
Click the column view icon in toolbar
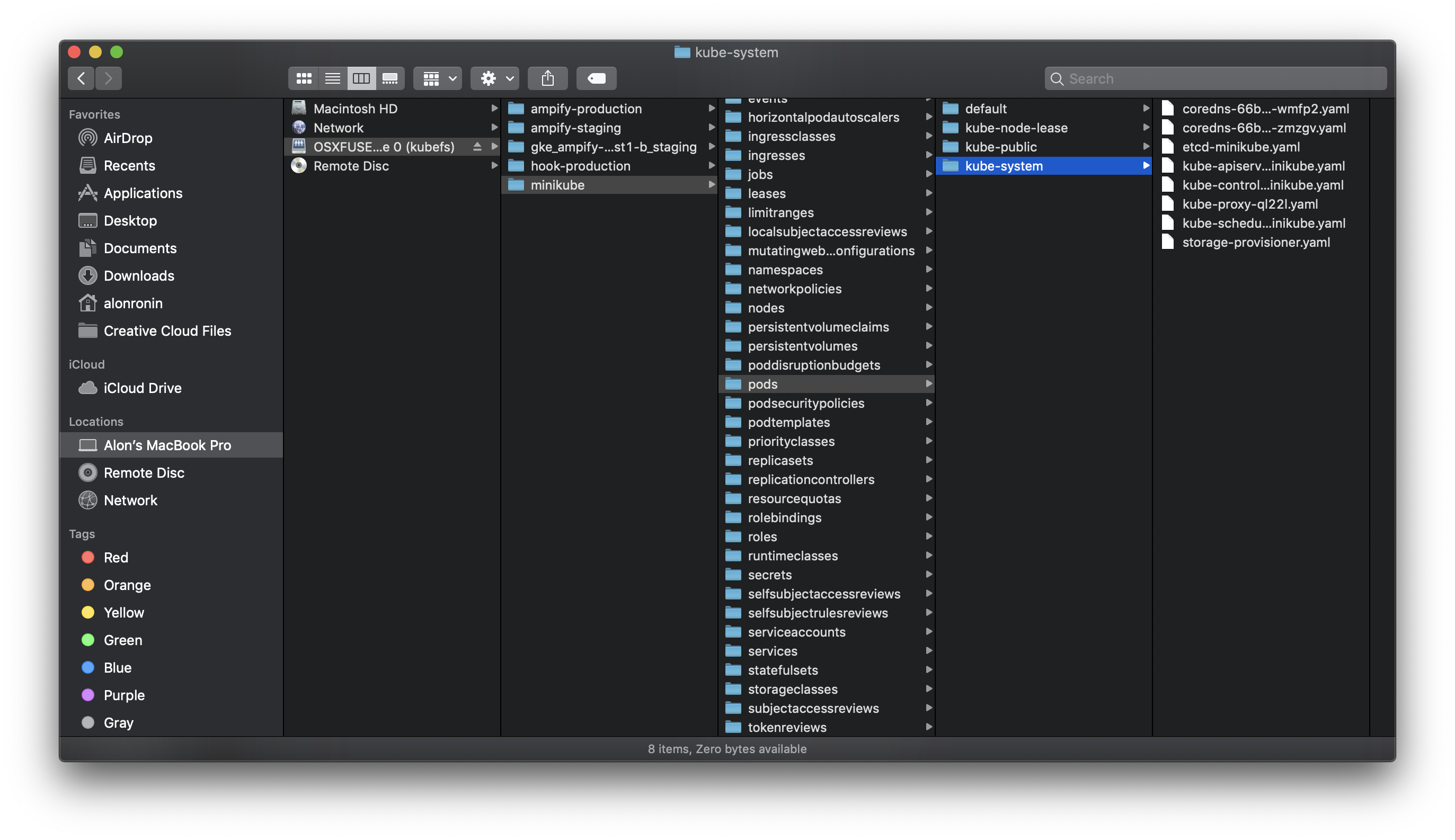(361, 78)
